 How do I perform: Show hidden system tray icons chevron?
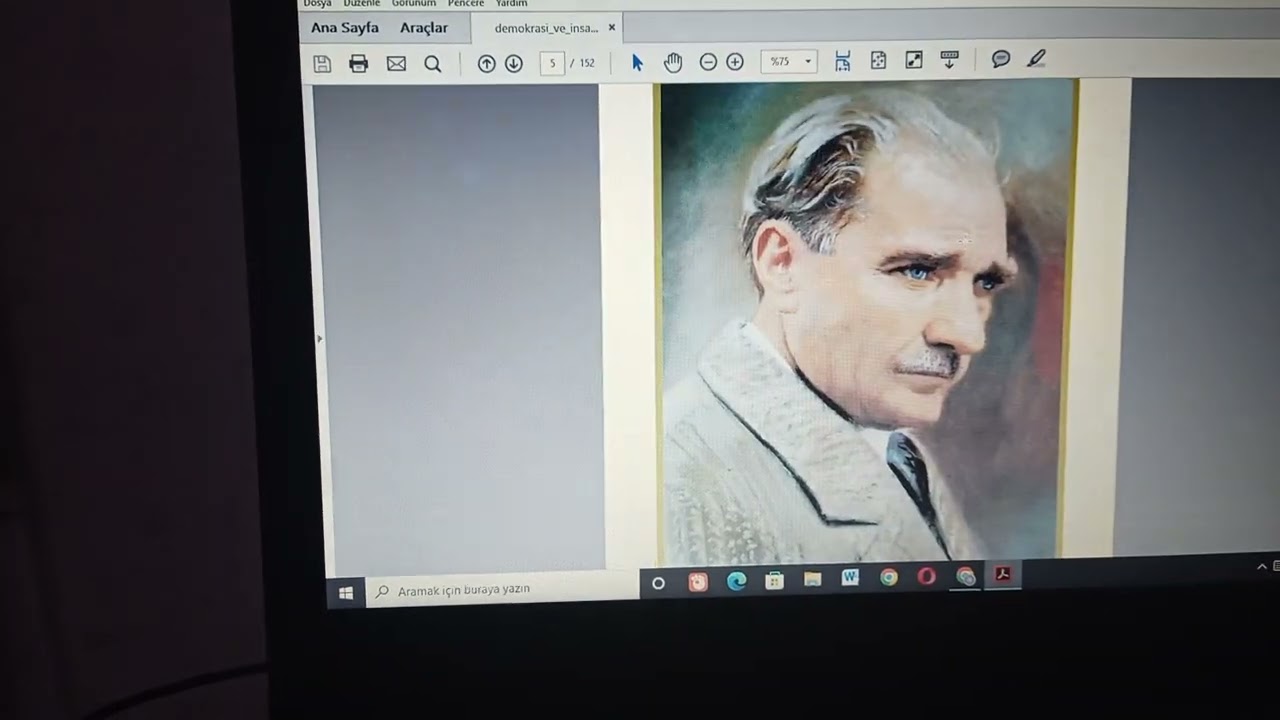pyautogui.click(x=1262, y=567)
